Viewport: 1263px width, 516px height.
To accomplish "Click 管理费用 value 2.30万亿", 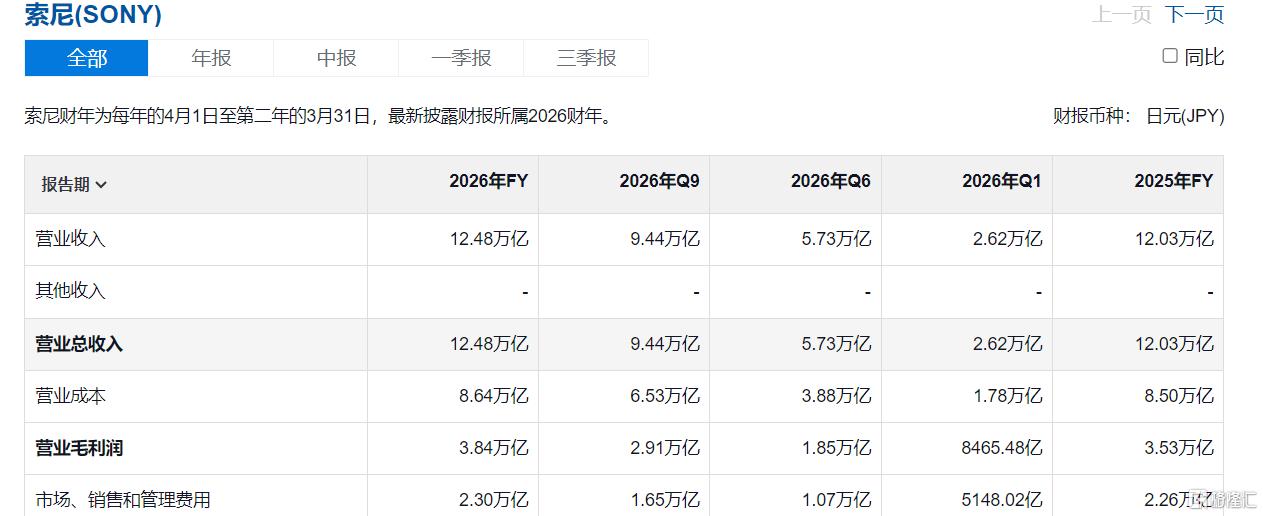I will point(494,500).
